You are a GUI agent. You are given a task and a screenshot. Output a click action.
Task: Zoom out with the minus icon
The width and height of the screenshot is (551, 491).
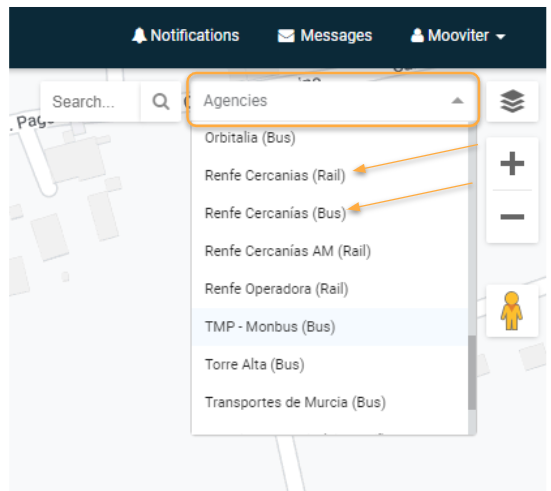coord(512,217)
